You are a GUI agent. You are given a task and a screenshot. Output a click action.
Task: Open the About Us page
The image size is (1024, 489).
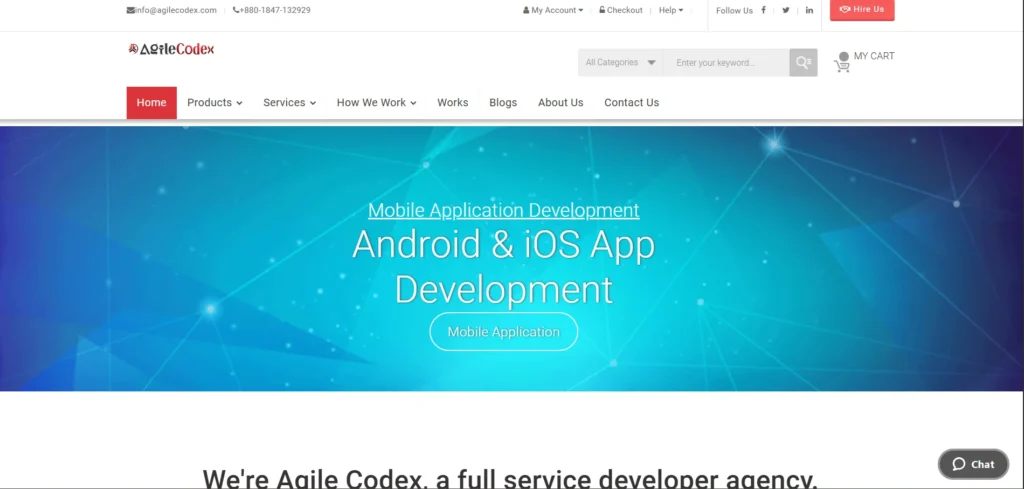coord(560,103)
